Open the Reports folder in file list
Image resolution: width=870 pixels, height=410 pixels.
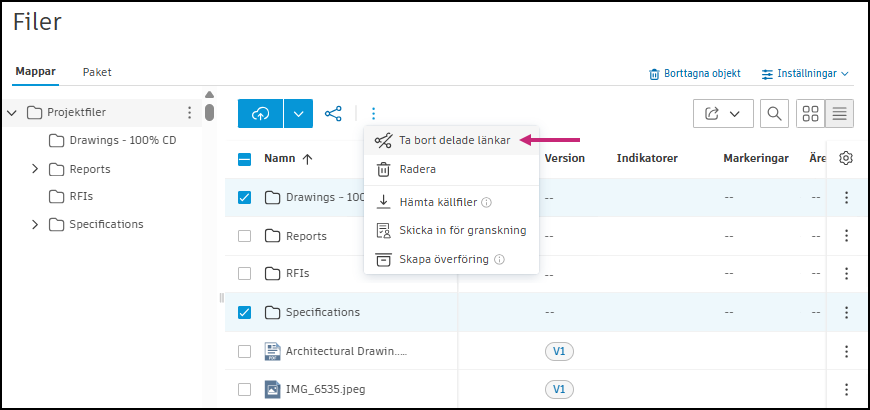(x=306, y=236)
